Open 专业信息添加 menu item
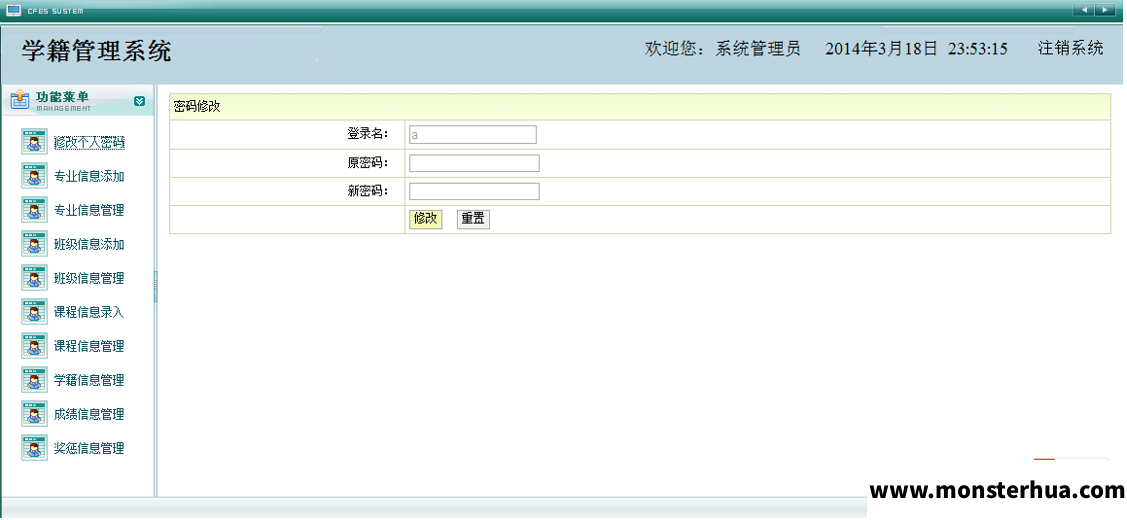 89,176
